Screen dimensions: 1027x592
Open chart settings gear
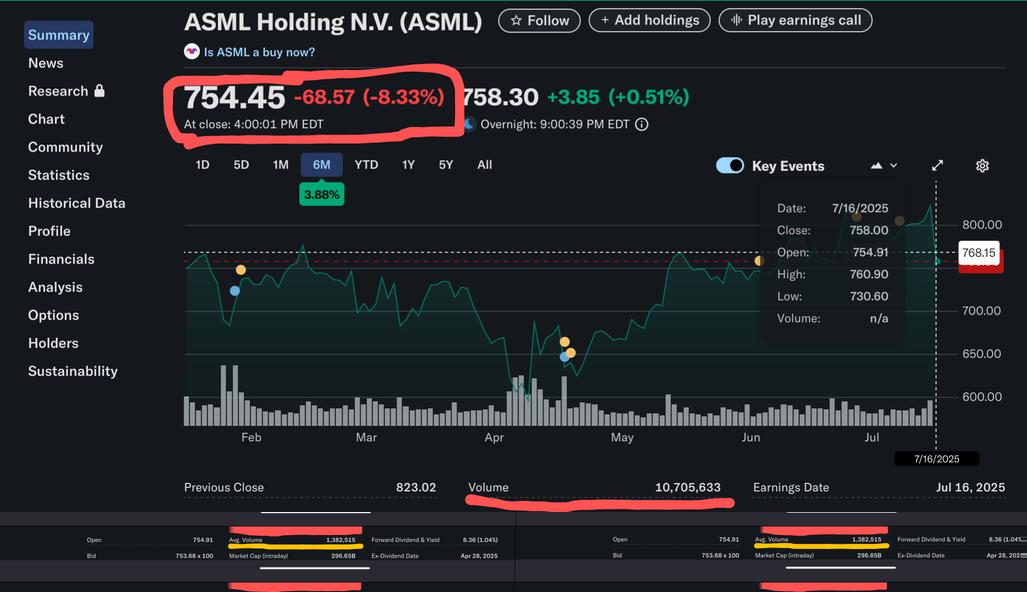(x=982, y=166)
